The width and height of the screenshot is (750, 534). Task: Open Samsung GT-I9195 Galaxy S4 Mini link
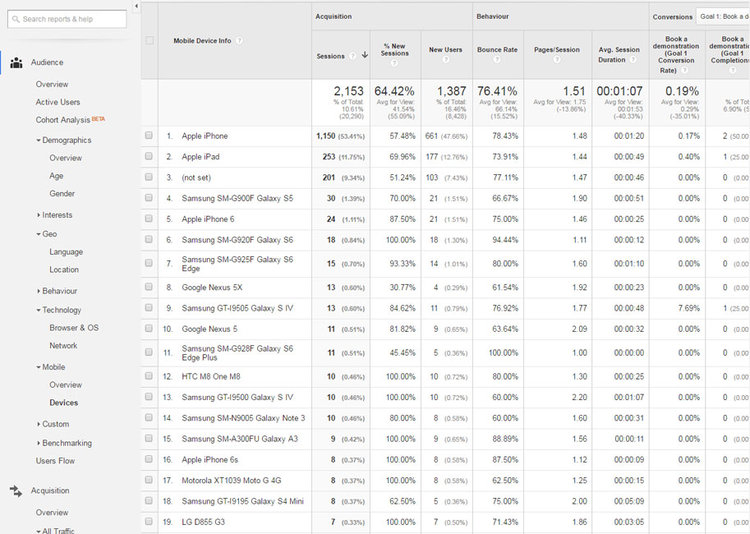[x=243, y=501]
